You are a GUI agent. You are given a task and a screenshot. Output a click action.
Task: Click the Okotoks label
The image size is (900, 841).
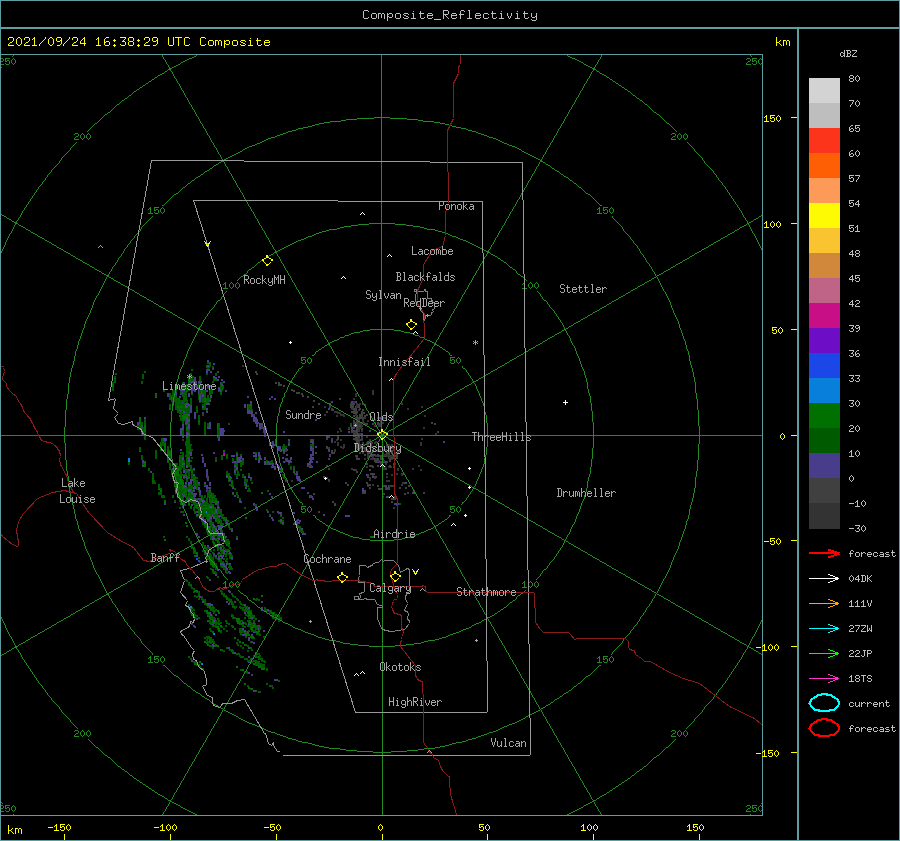(400, 667)
